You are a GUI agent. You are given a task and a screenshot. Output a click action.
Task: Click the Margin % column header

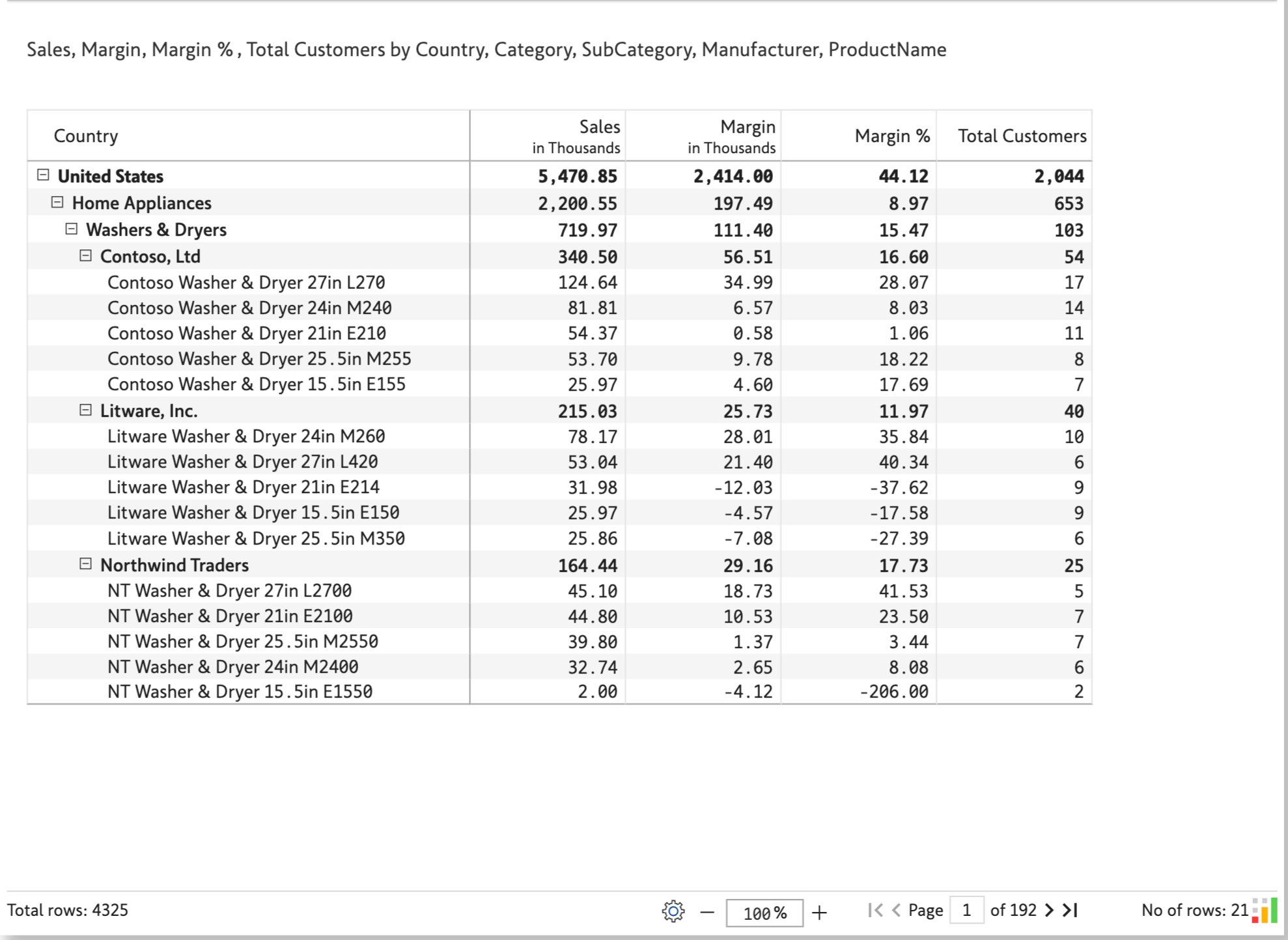click(859, 135)
